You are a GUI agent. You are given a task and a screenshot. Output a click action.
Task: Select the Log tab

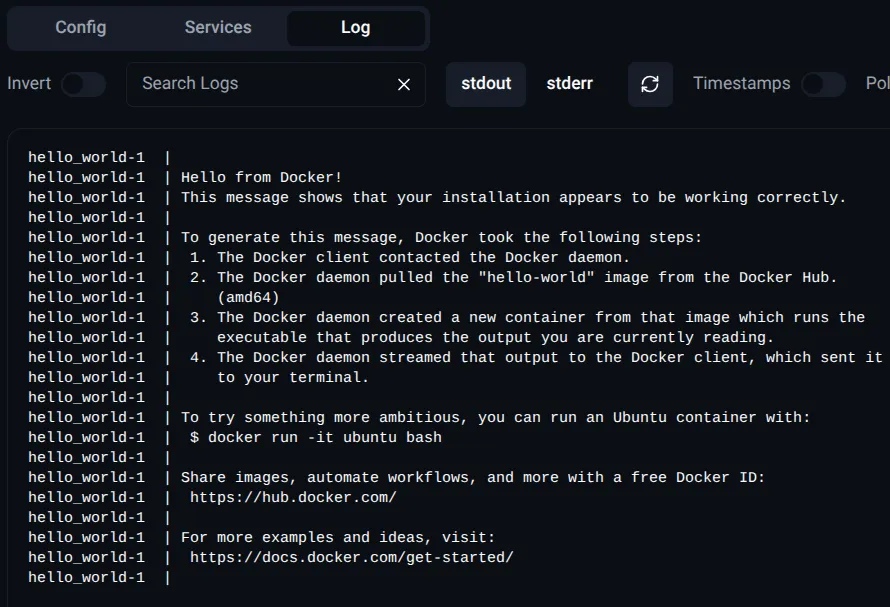(356, 28)
